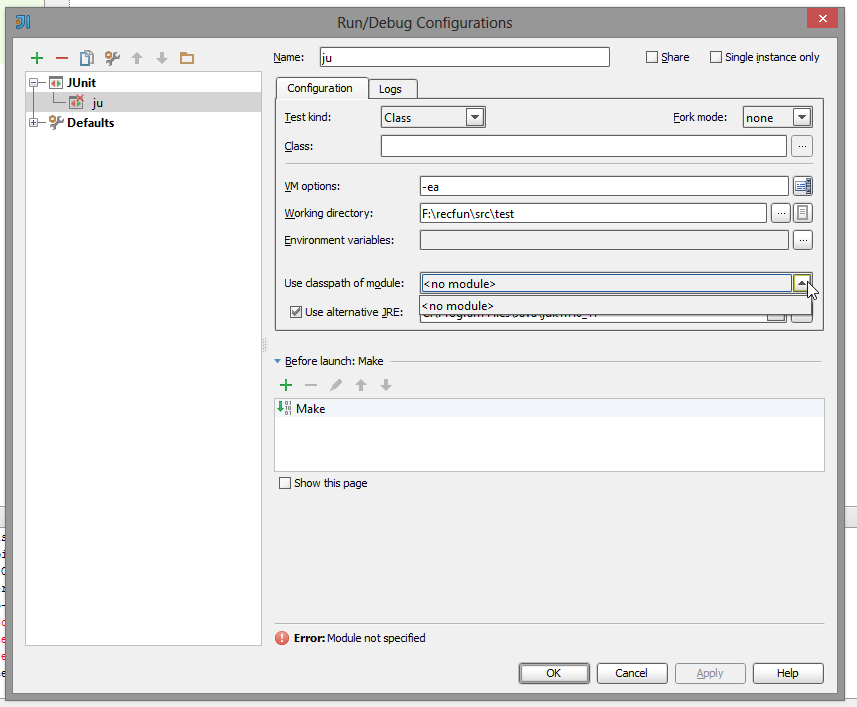Image resolution: width=857 pixels, height=707 pixels.
Task: Click the Apply button
Action: point(710,673)
